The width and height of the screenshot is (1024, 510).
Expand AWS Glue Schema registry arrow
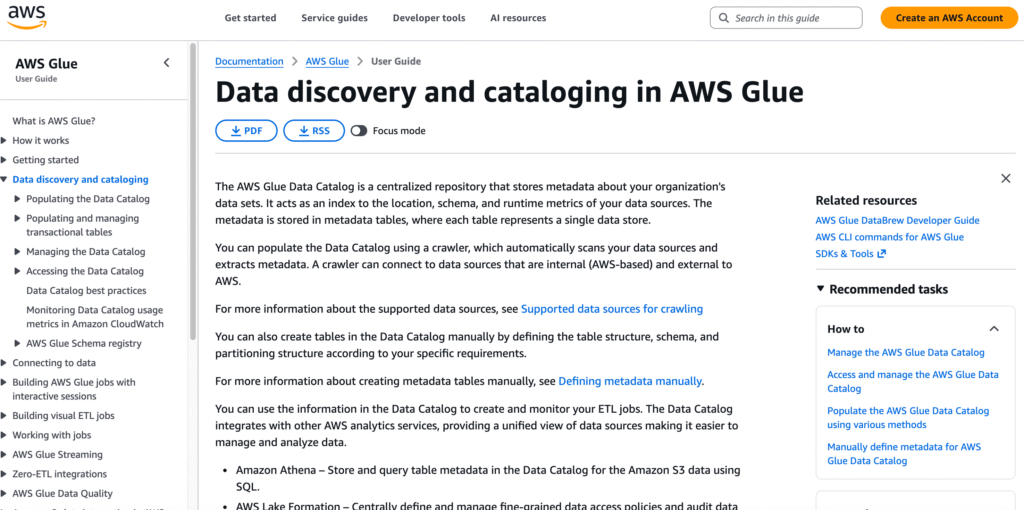pos(18,343)
